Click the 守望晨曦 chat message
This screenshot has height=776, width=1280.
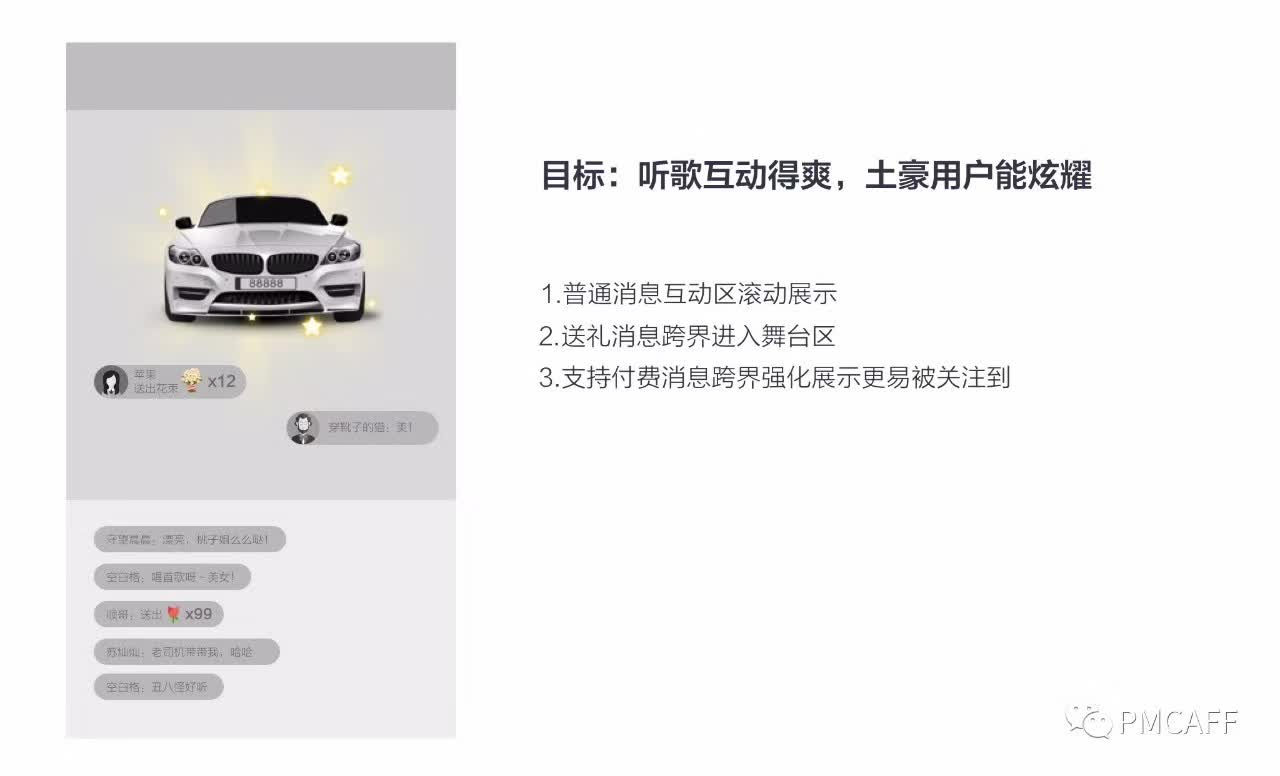(190, 540)
